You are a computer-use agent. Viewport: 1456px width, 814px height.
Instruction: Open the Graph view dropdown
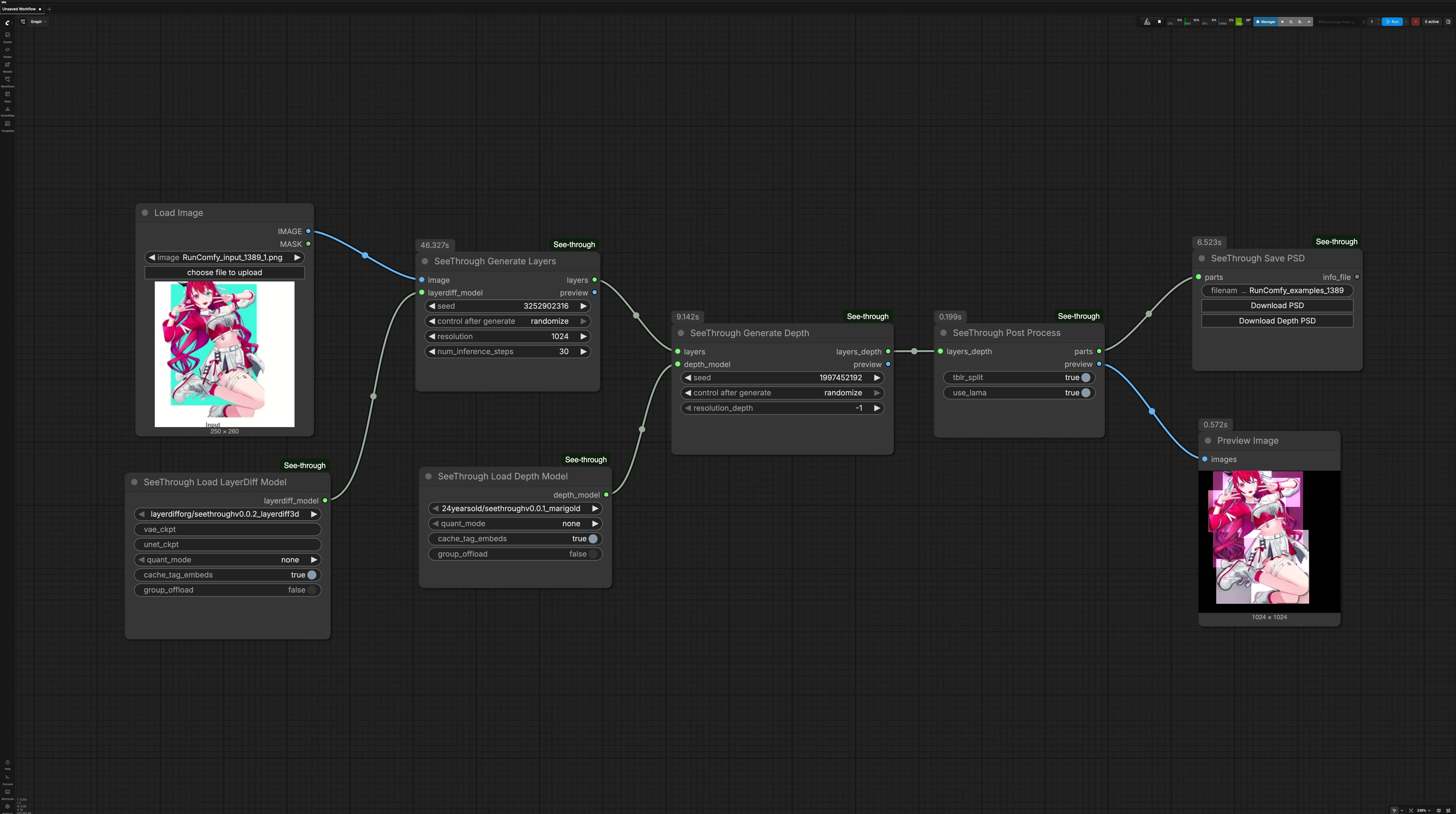pyautogui.click(x=39, y=21)
